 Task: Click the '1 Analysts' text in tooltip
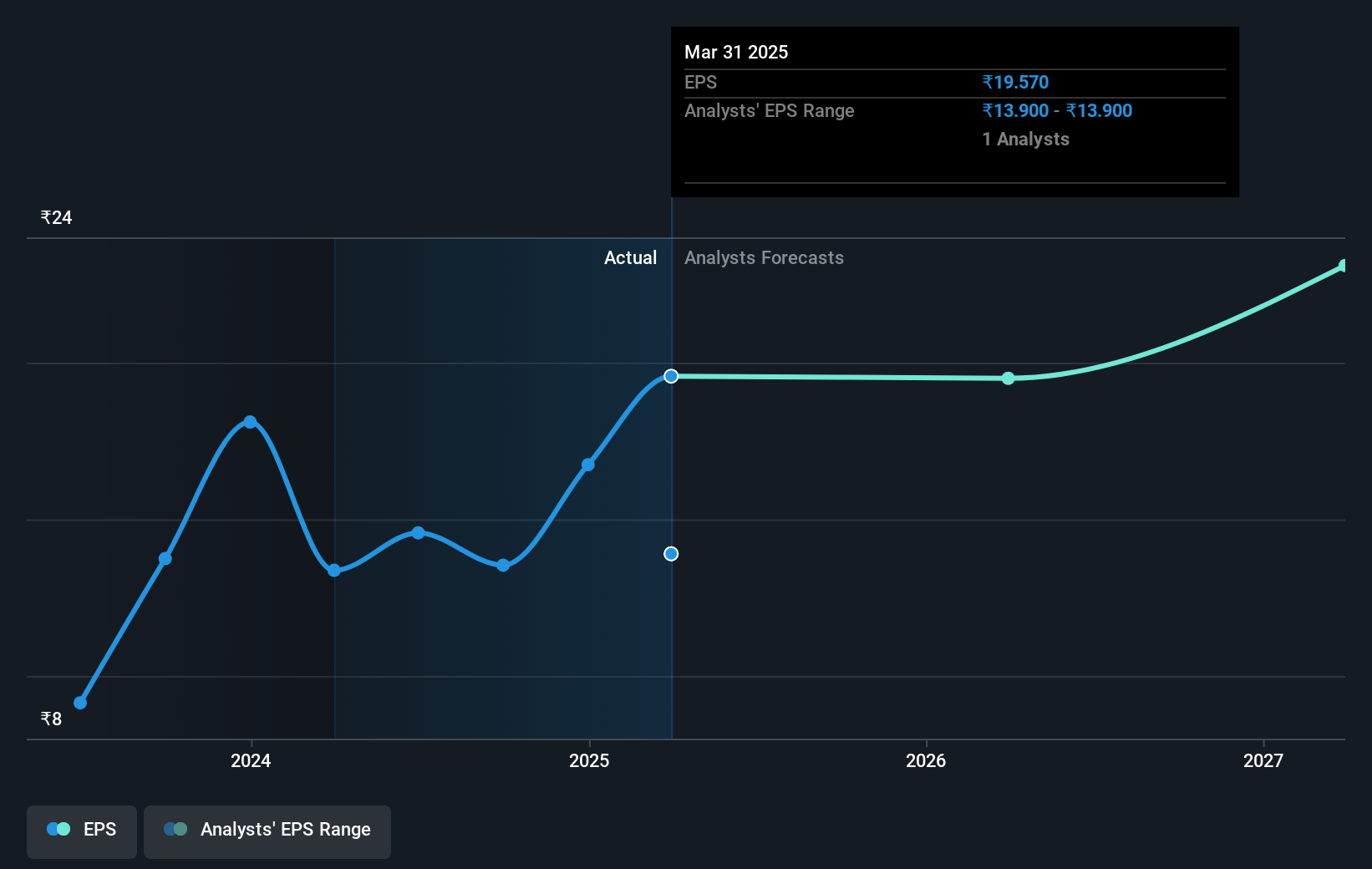coord(1025,140)
